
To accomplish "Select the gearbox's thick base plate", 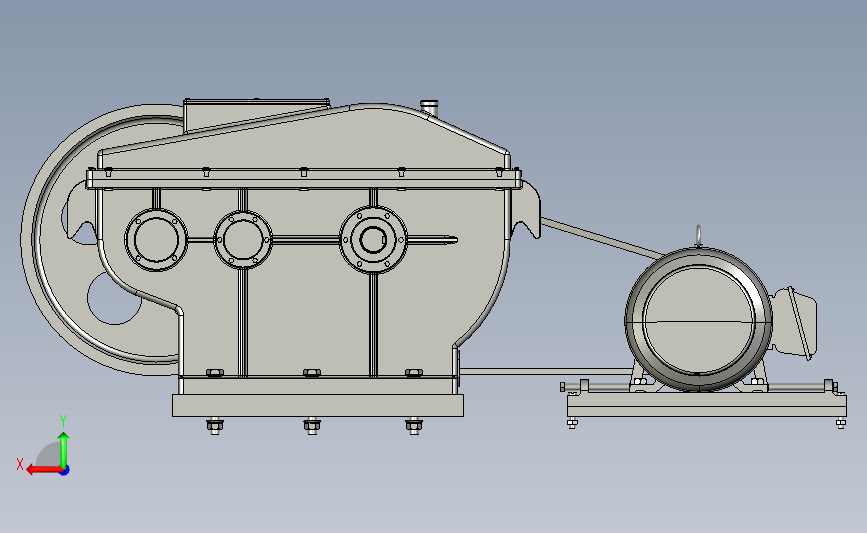I will [x=318, y=405].
